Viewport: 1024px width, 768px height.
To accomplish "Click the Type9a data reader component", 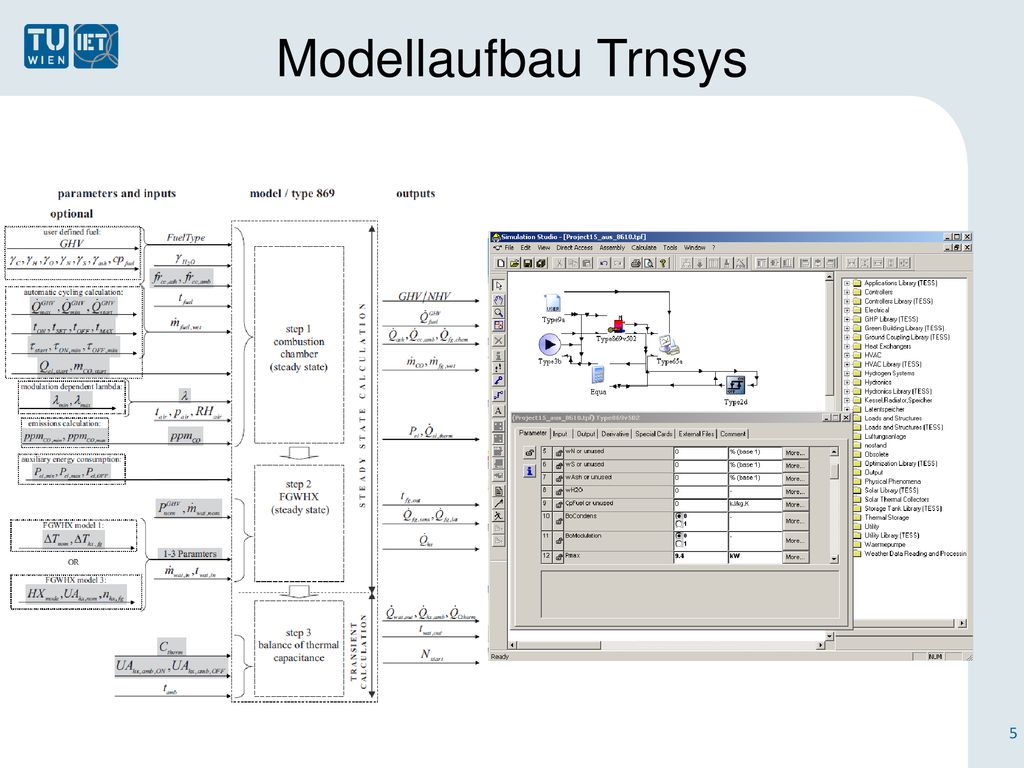I will [x=552, y=304].
